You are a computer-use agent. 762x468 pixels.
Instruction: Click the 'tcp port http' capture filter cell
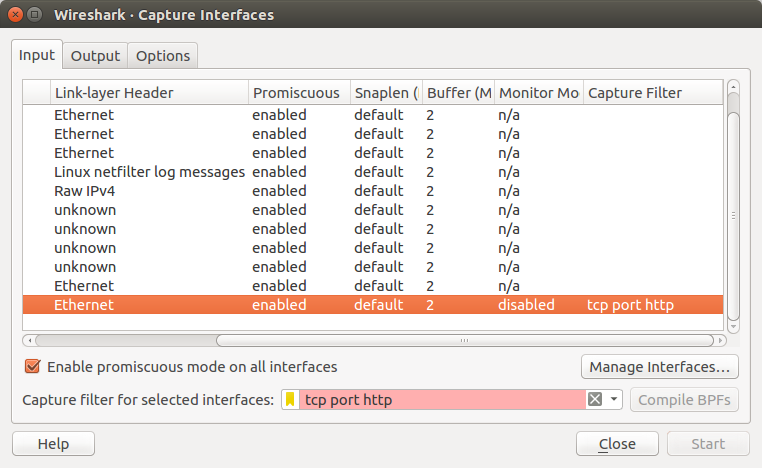click(630, 305)
